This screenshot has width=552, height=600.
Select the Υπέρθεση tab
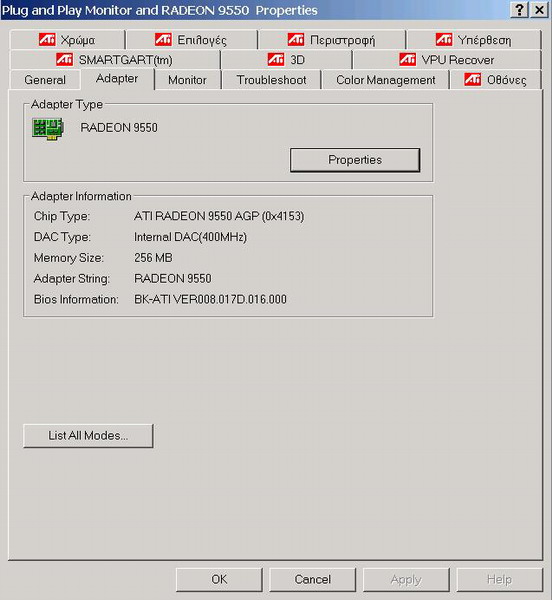point(474,40)
